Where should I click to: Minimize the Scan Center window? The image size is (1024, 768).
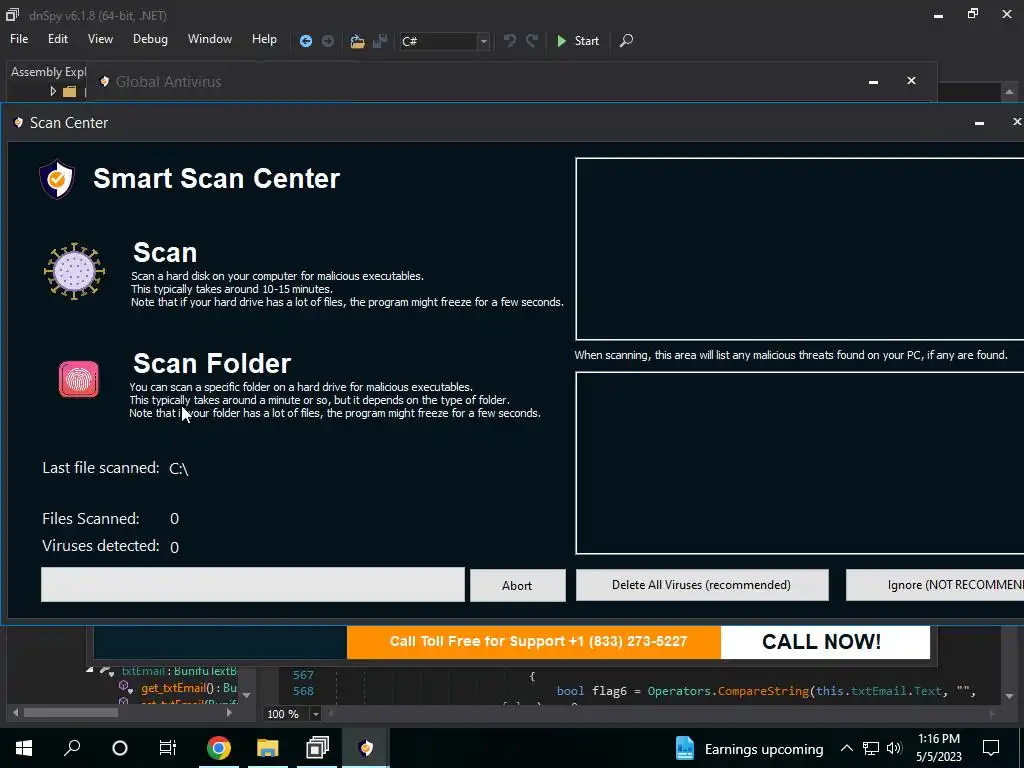(x=979, y=123)
